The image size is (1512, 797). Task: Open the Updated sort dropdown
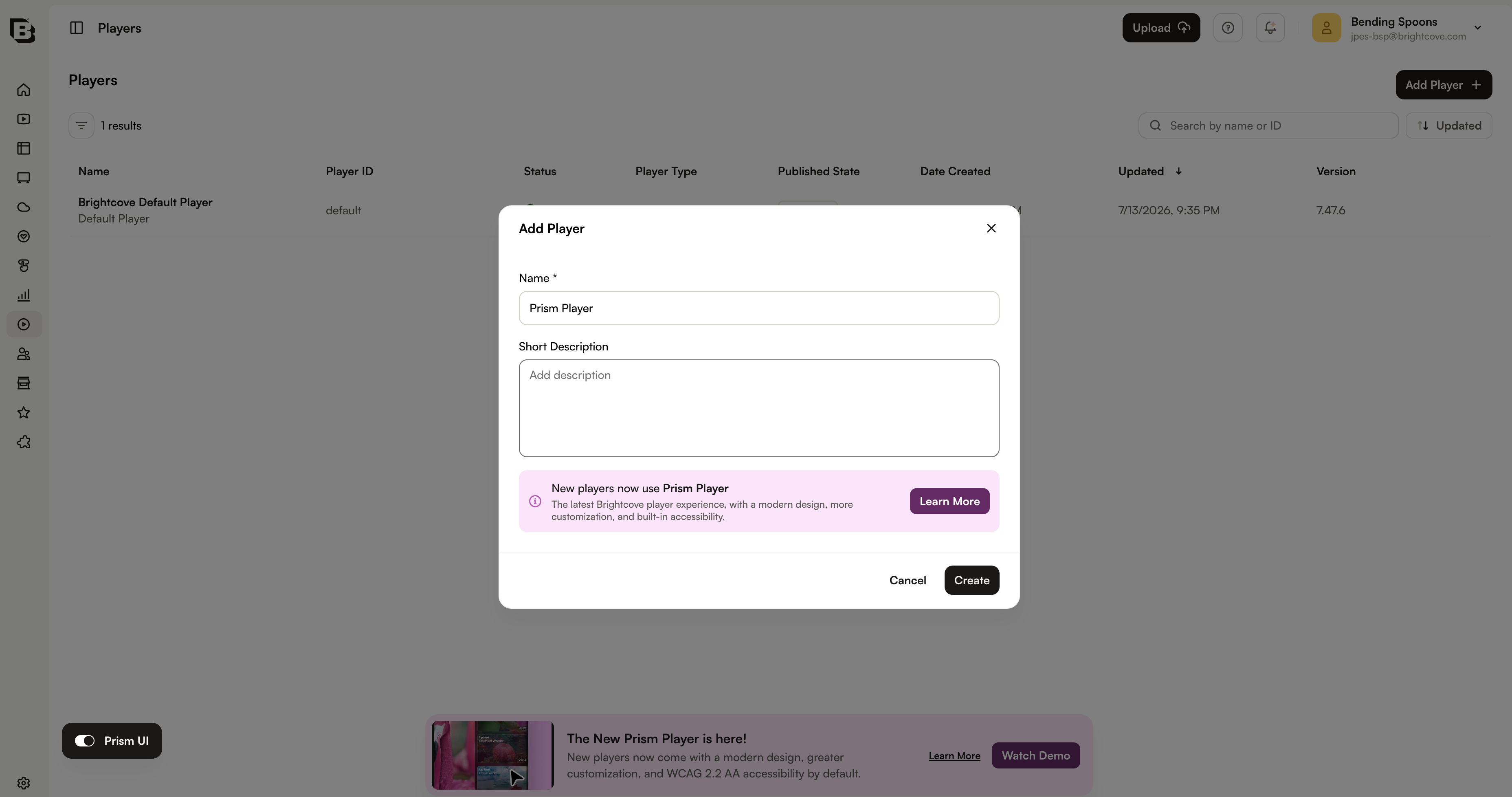(1448, 125)
